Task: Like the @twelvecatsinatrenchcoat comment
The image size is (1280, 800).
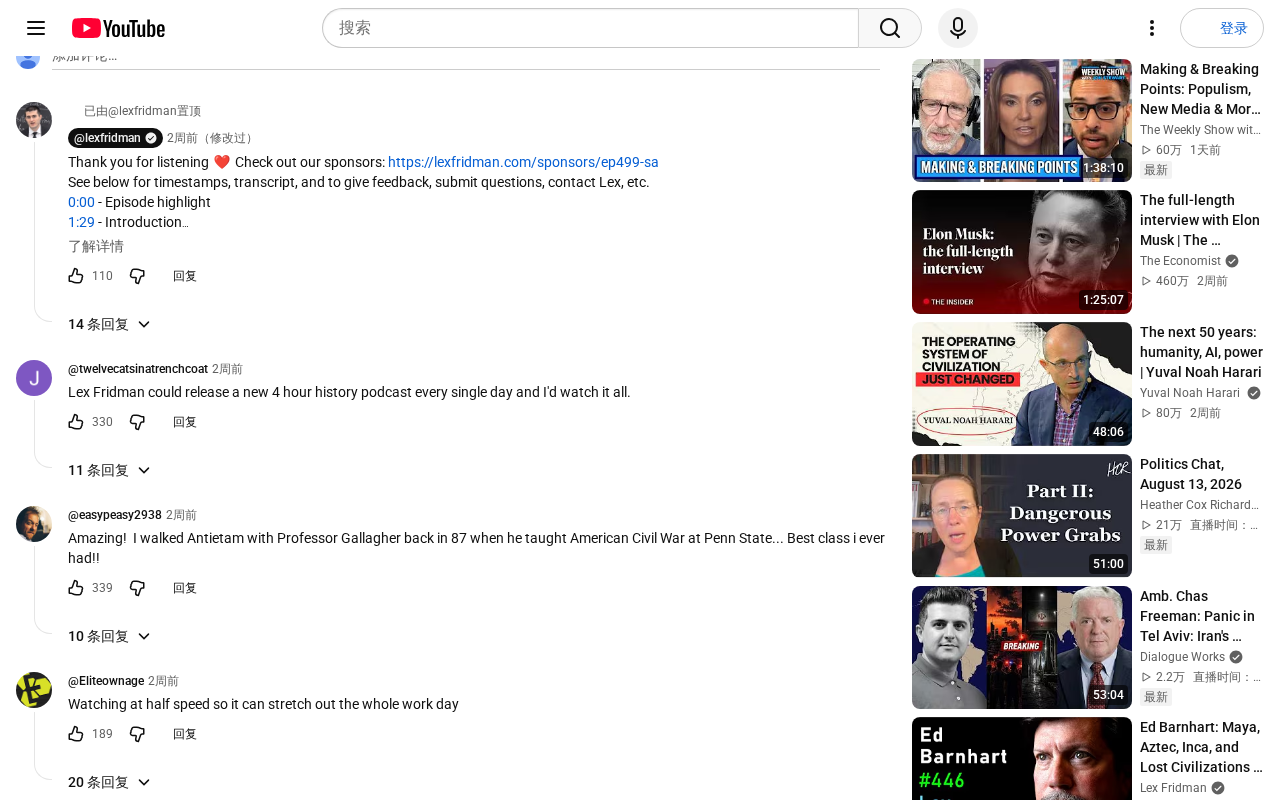Action: [76, 422]
